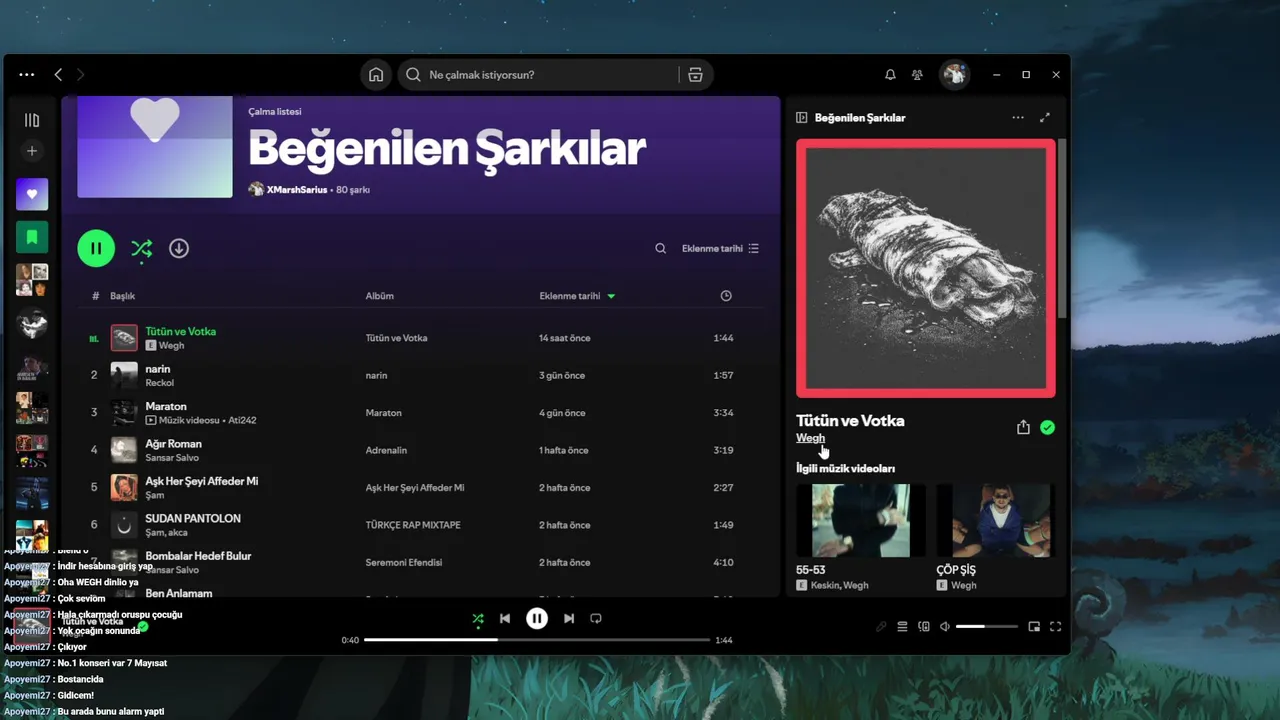Select the 'Maraton' track title
1280x720 pixels.
(x=166, y=406)
